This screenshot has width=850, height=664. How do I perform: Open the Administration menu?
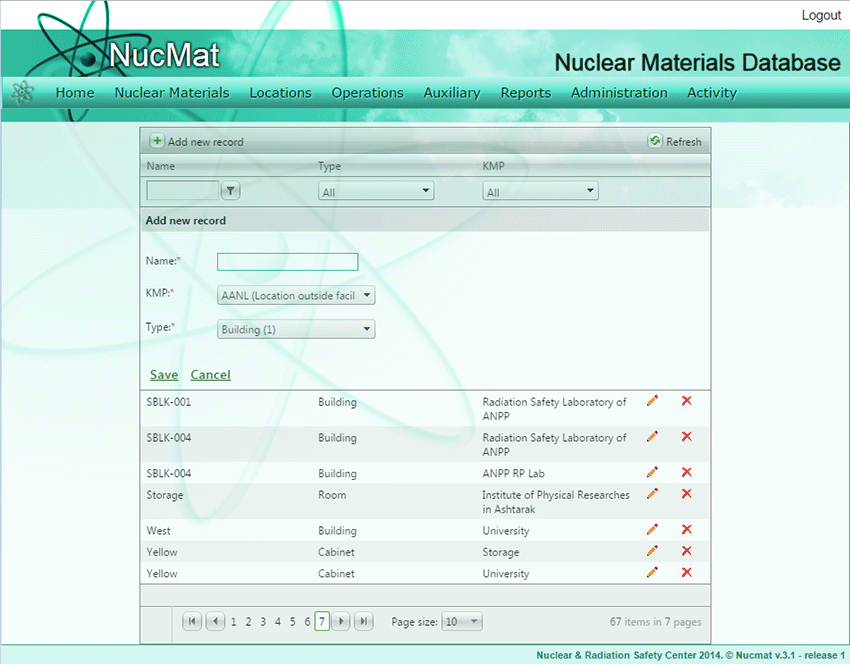click(x=619, y=93)
